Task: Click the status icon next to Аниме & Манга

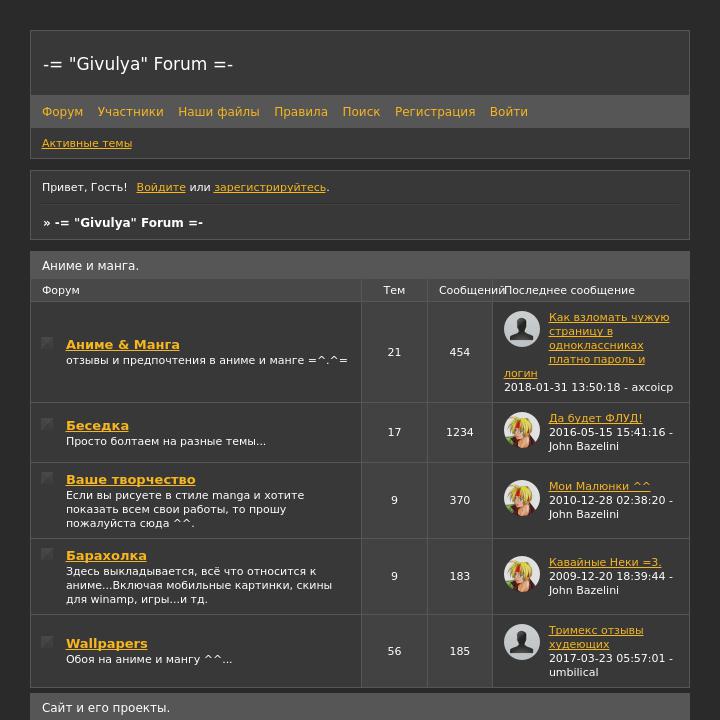Action: [x=47, y=343]
